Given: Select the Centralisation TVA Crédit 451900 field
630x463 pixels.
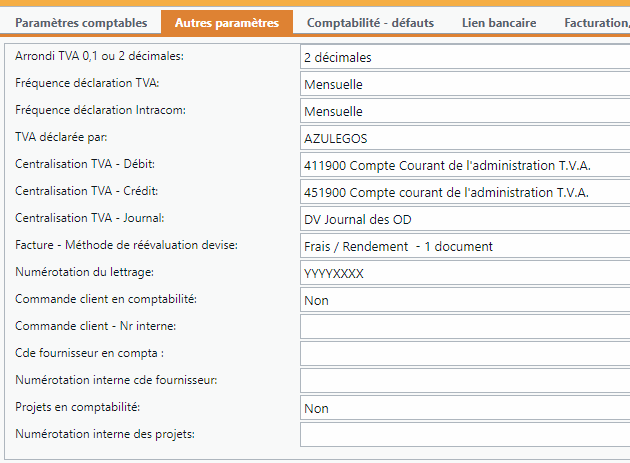Looking at the screenshot, I should (465, 192).
